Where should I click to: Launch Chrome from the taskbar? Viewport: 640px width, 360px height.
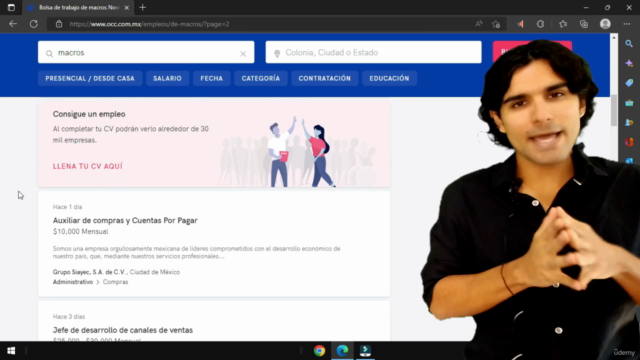(319, 351)
